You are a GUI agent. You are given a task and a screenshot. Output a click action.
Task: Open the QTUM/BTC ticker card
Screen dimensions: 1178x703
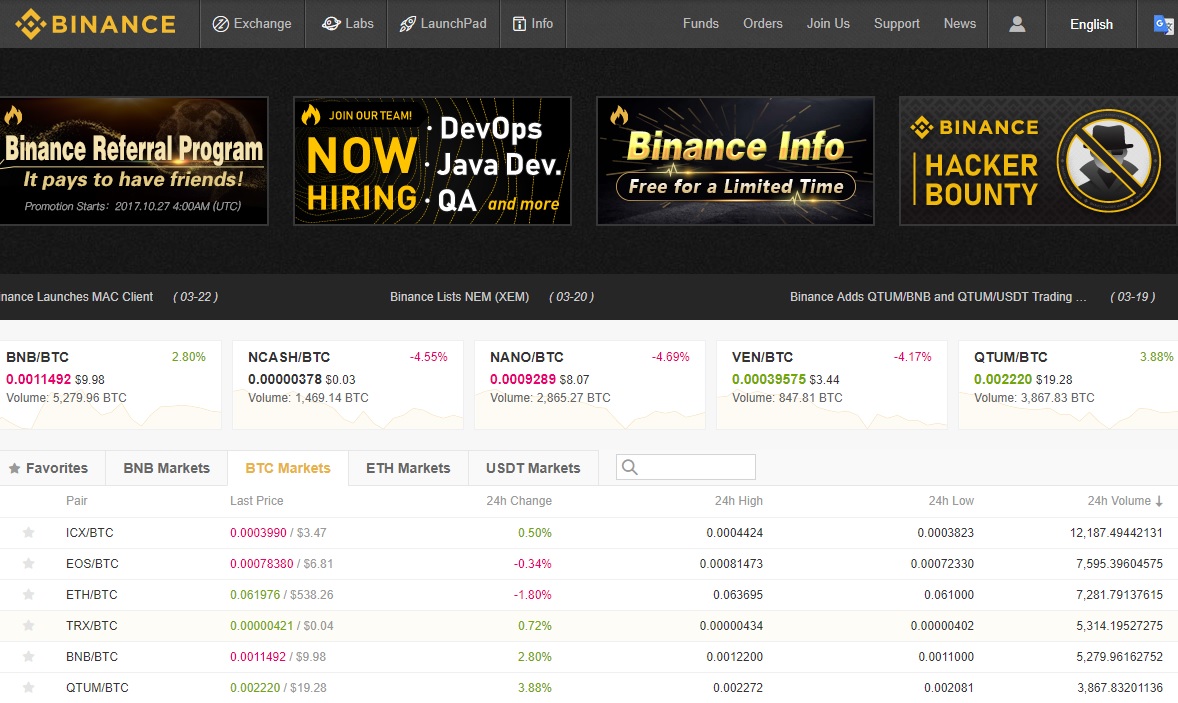pyautogui.click(x=1068, y=385)
